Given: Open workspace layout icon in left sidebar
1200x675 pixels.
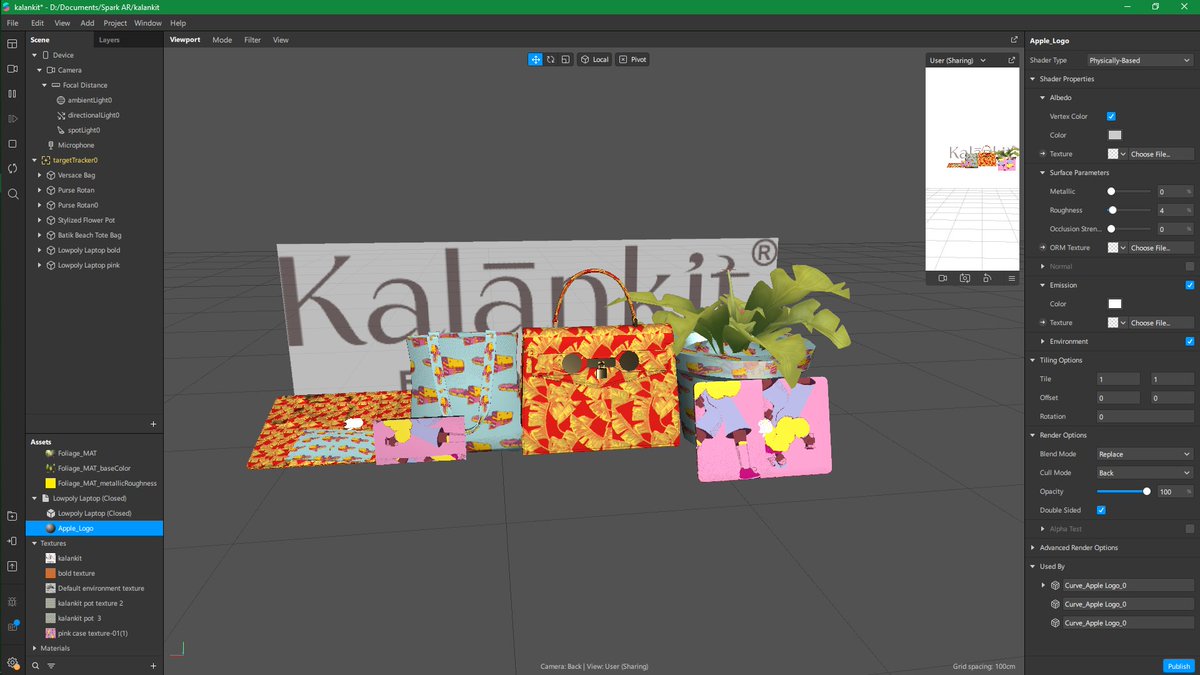Looking at the screenshot, I should click(x=13, y=44).
